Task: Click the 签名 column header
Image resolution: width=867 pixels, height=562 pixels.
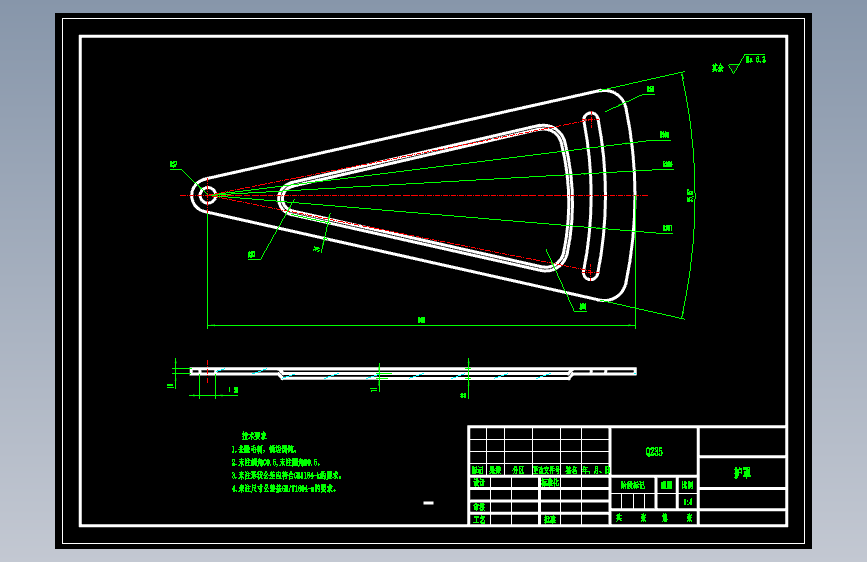Action: (571, 470)
